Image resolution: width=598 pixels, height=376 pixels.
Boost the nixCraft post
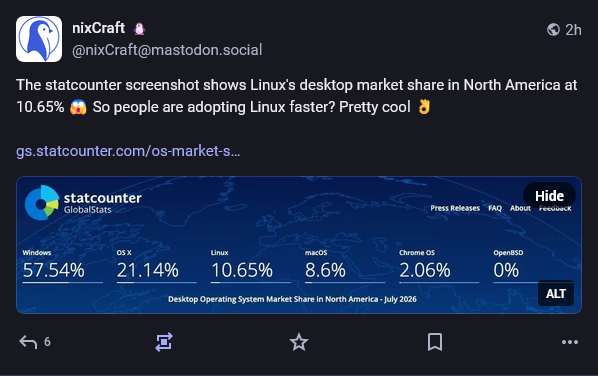click(x=164, y=342)
